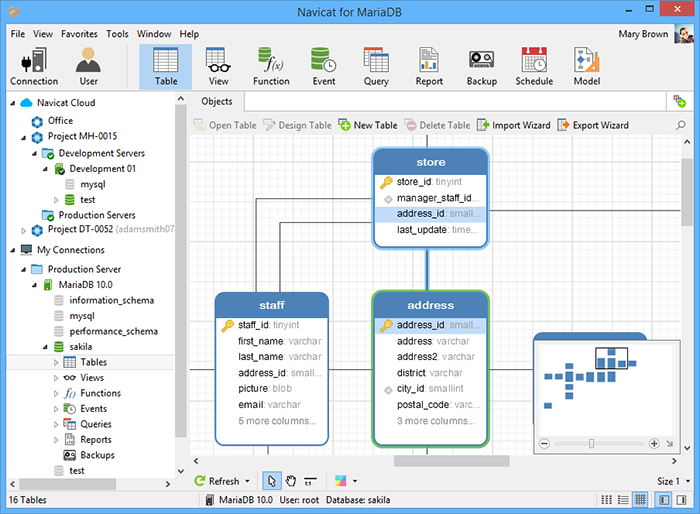Viewport: 700px width, 514px height.
Task: Select the Table toolbar icon
Action: click(x=166, y=67)
